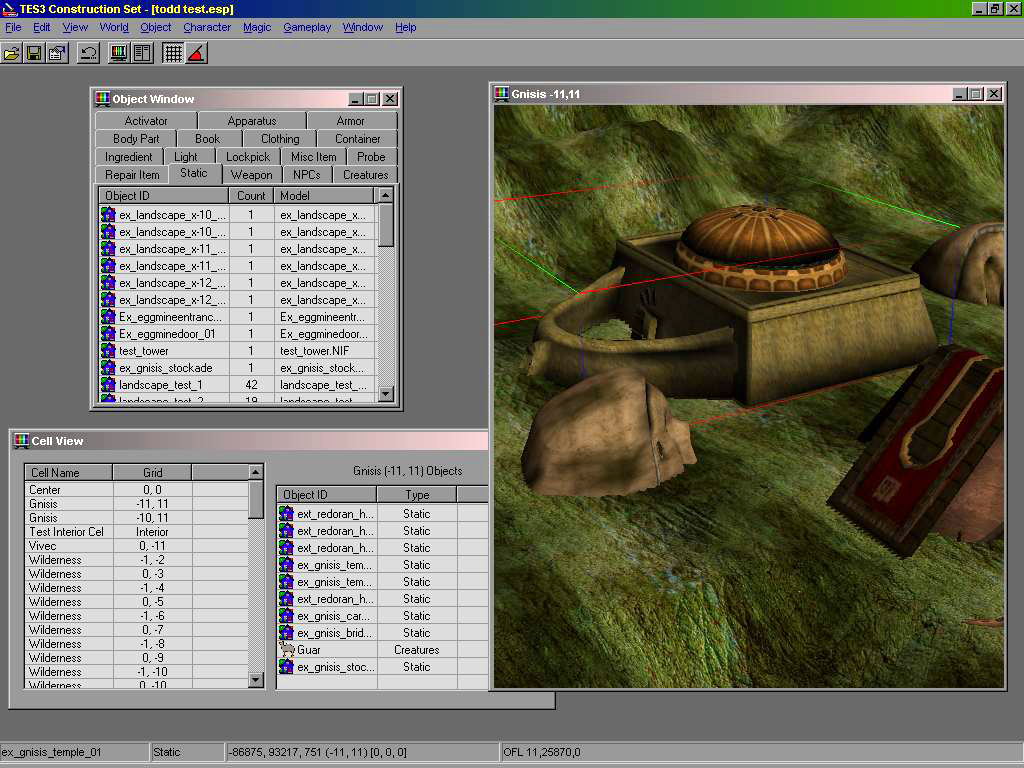Screen dimensions: 1024x768
Task: Click the Open file toolbar icon
Action: coord(12,54)
